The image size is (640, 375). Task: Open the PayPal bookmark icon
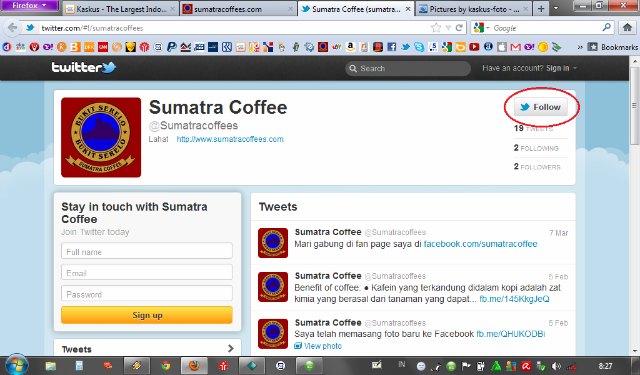172,47
